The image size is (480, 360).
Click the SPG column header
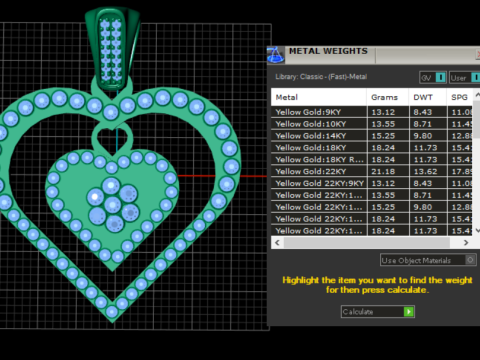pos(460,97)
